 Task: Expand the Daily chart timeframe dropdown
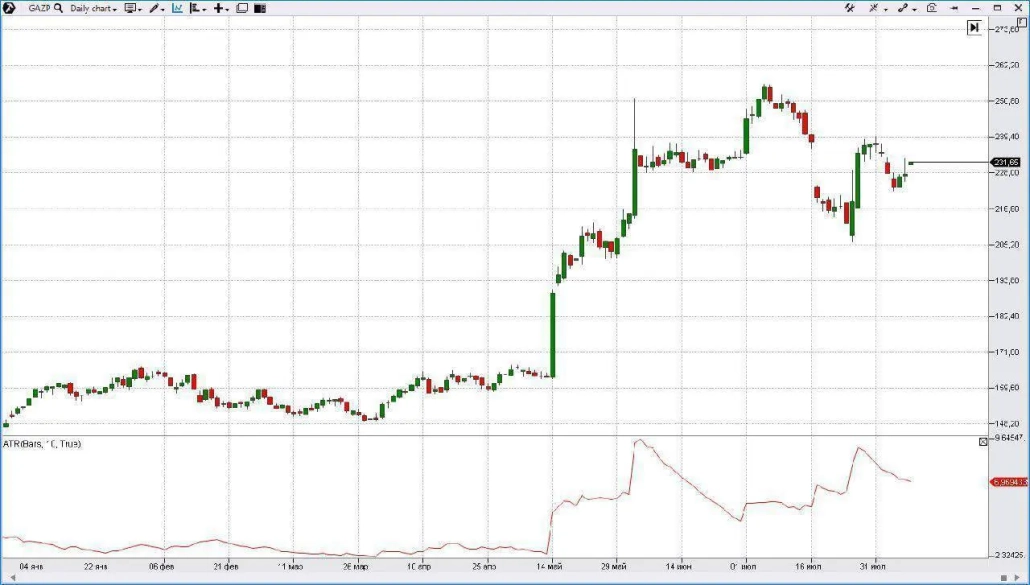coord(93,8)
